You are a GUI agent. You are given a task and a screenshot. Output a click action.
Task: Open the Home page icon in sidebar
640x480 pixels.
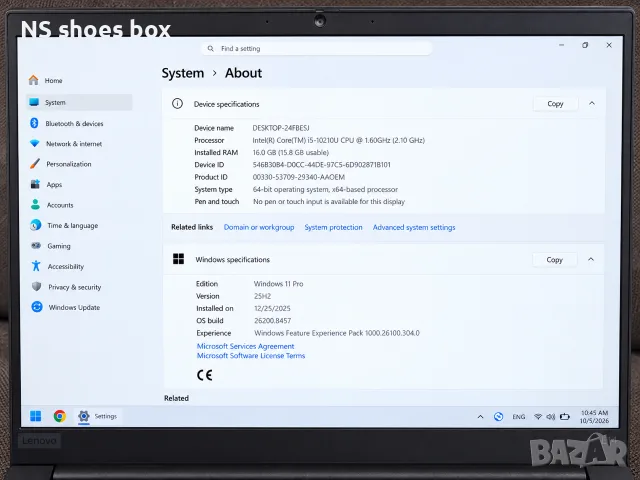[33, 80]
